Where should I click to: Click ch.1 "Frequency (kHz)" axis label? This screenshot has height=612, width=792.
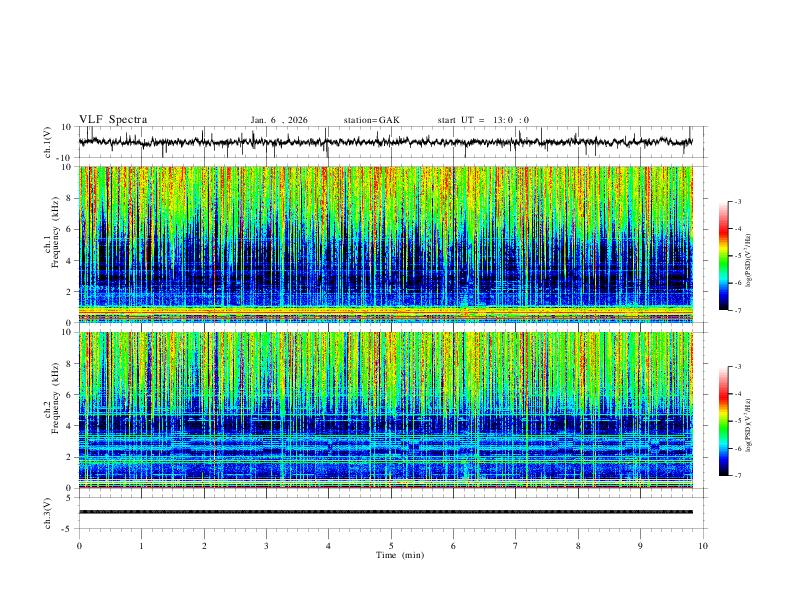click(56, 233)
